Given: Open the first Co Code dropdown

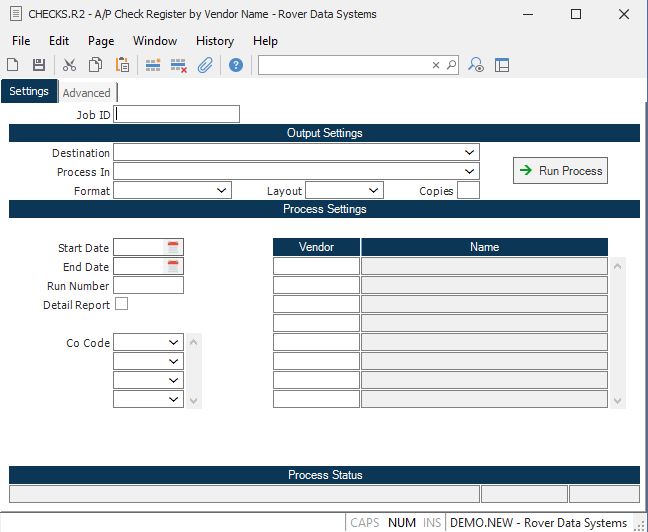Looking at the screenshot, I should (x=174, y=342).
